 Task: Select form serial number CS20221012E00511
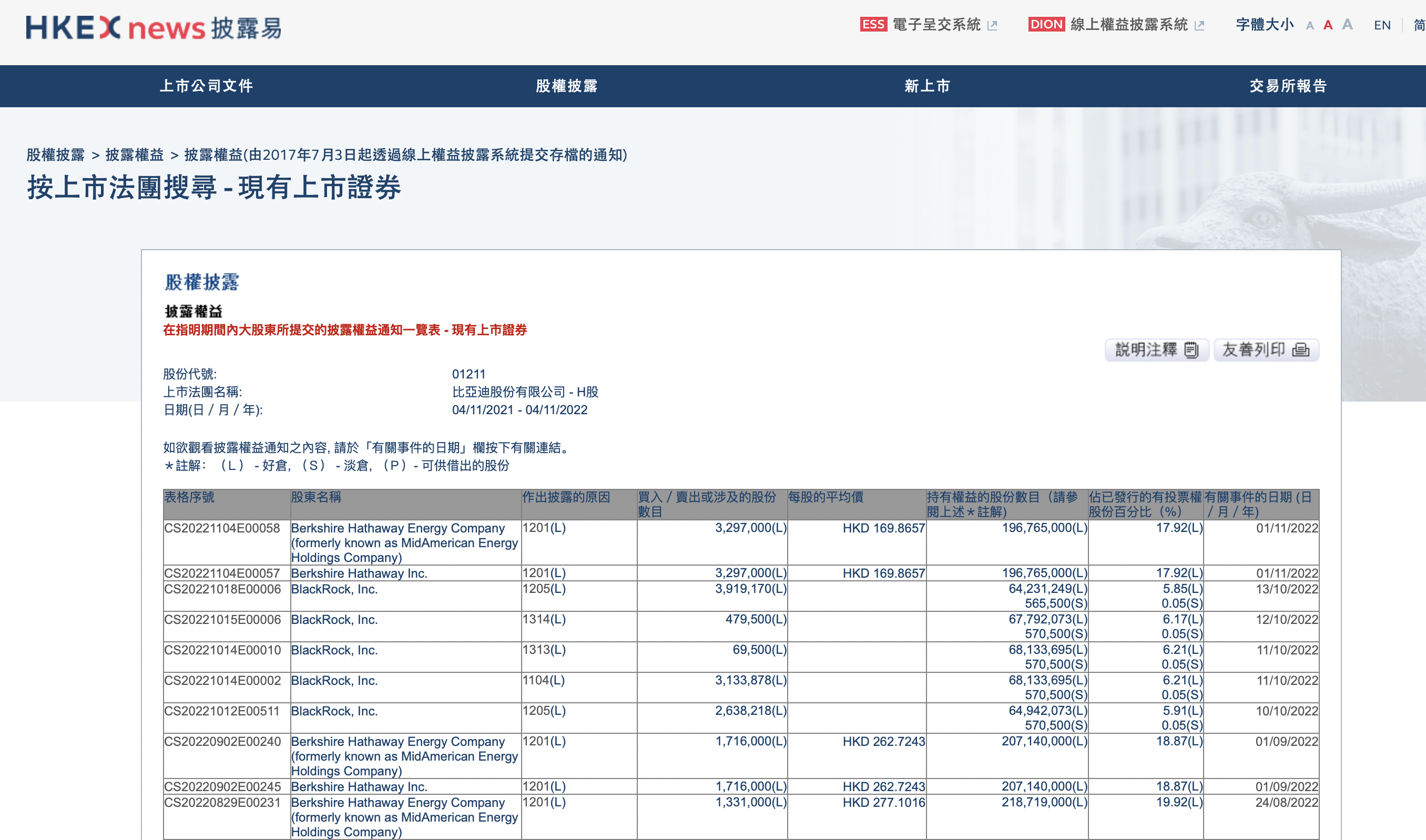[x=222, y=712]
